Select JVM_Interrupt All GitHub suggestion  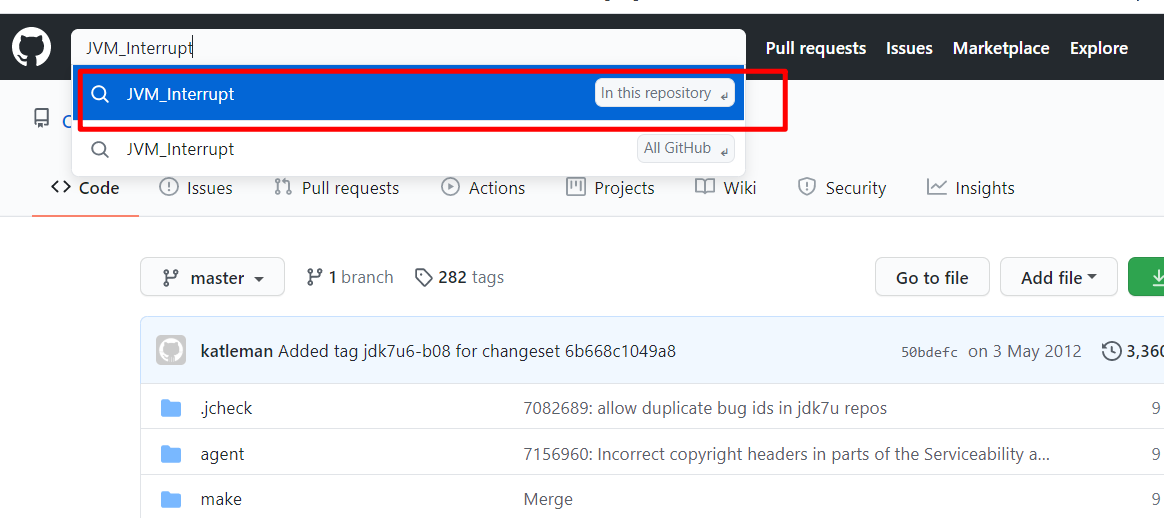click(408, 148)
